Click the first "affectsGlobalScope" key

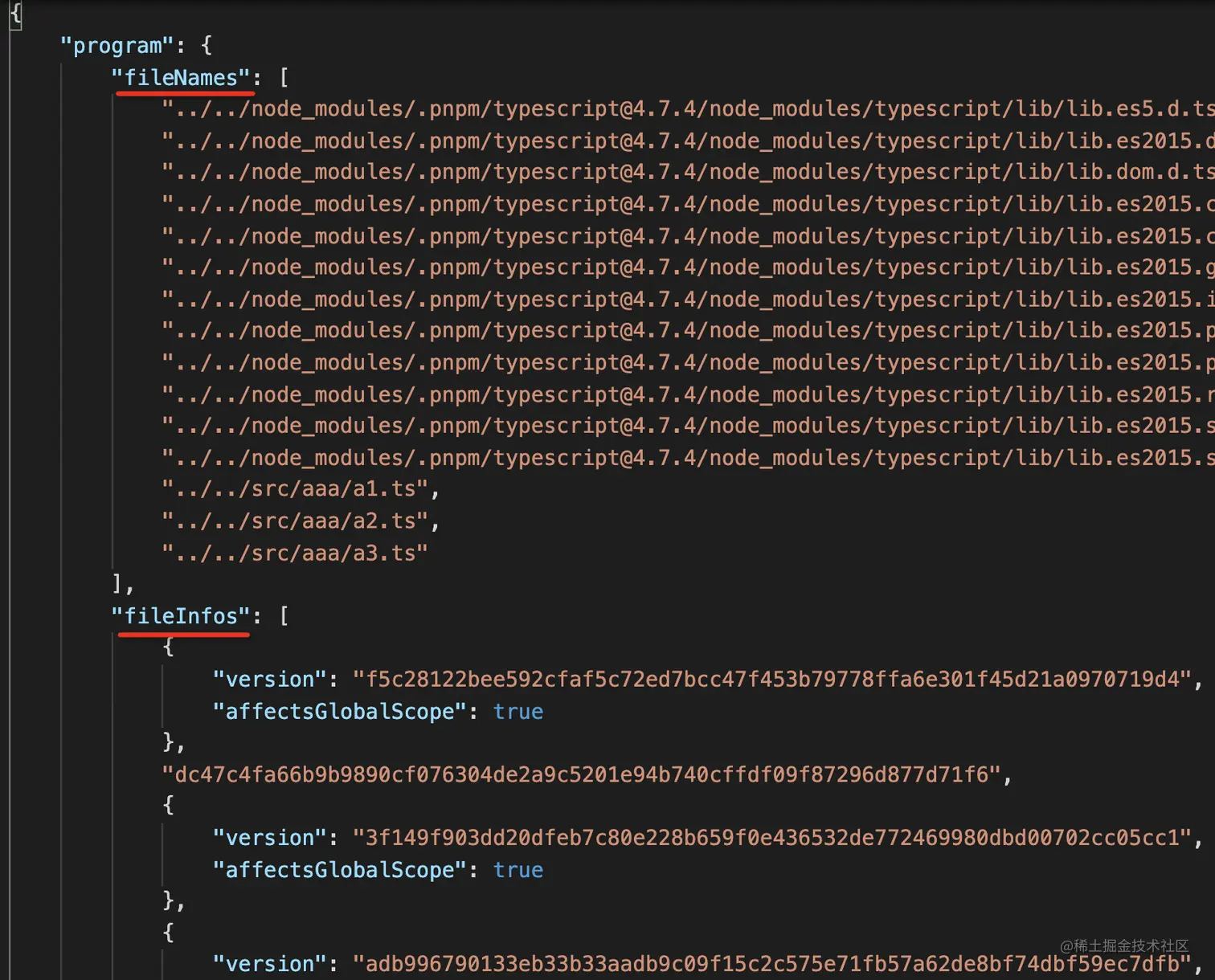(340, 712)
